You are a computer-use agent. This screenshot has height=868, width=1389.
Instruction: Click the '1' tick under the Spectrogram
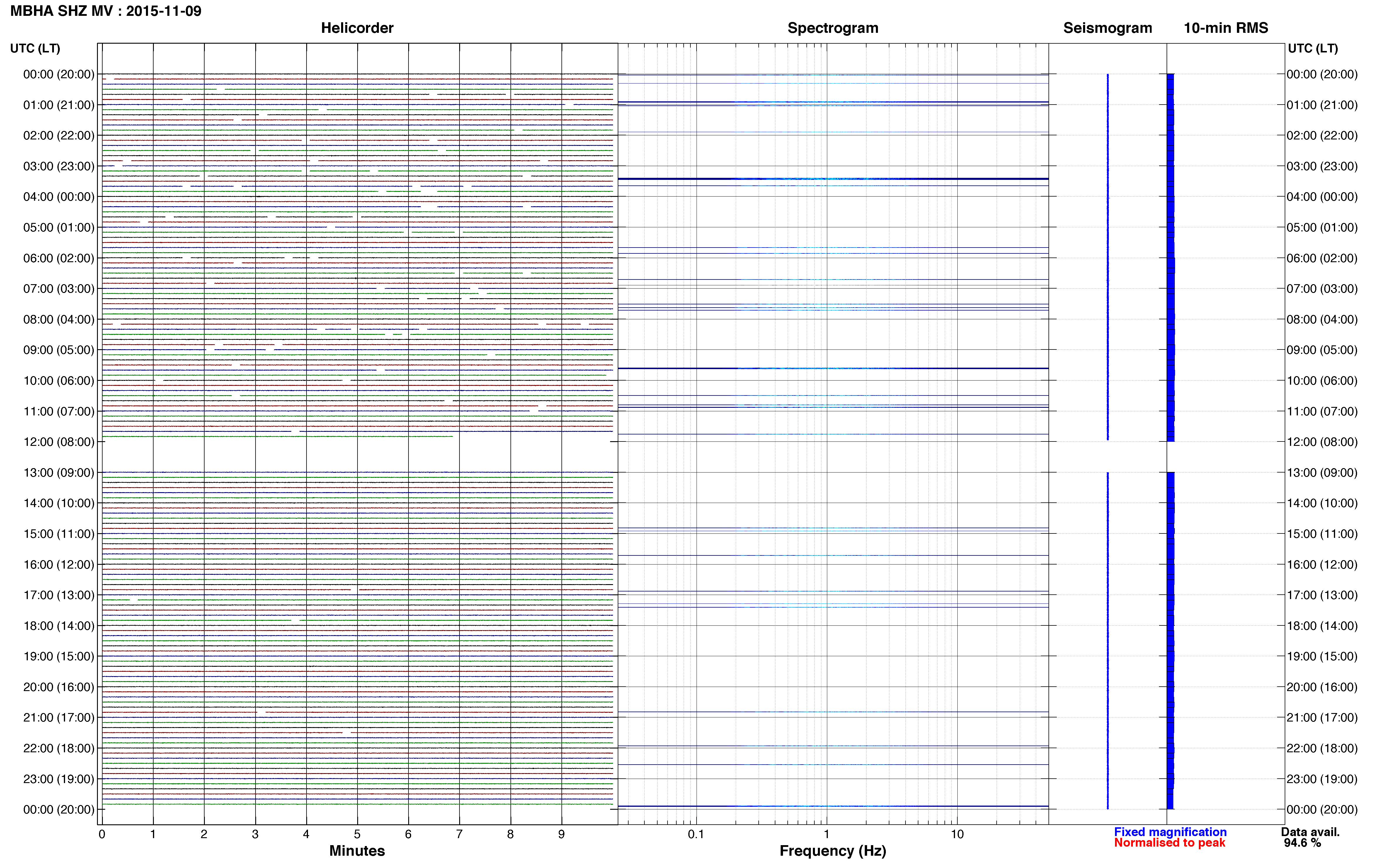[x=826, y=834]
